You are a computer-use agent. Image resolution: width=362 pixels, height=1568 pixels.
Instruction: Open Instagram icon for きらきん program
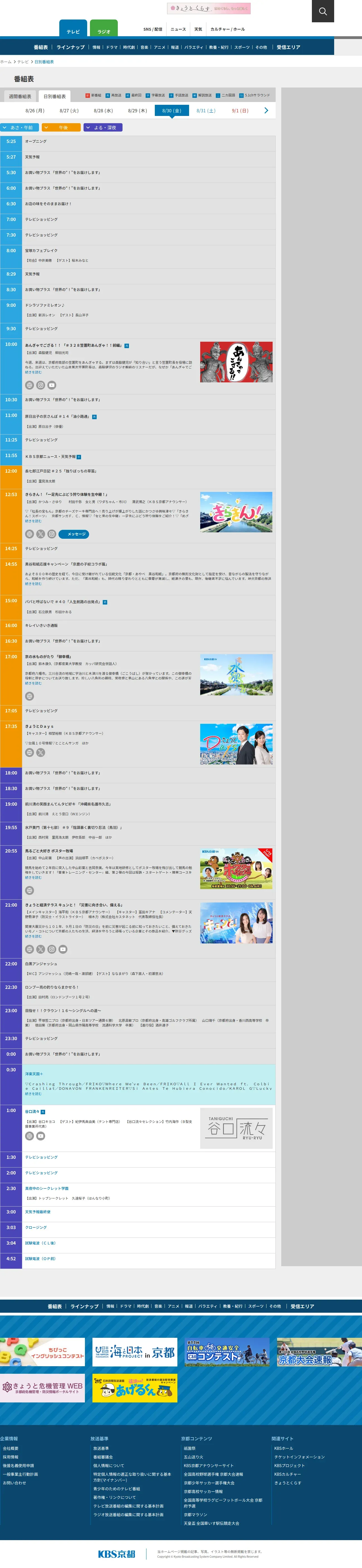click(52, 534)
